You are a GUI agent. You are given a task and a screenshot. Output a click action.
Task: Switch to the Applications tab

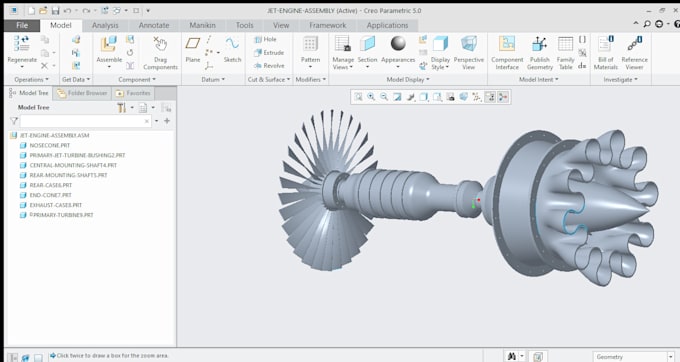point(387,26)
